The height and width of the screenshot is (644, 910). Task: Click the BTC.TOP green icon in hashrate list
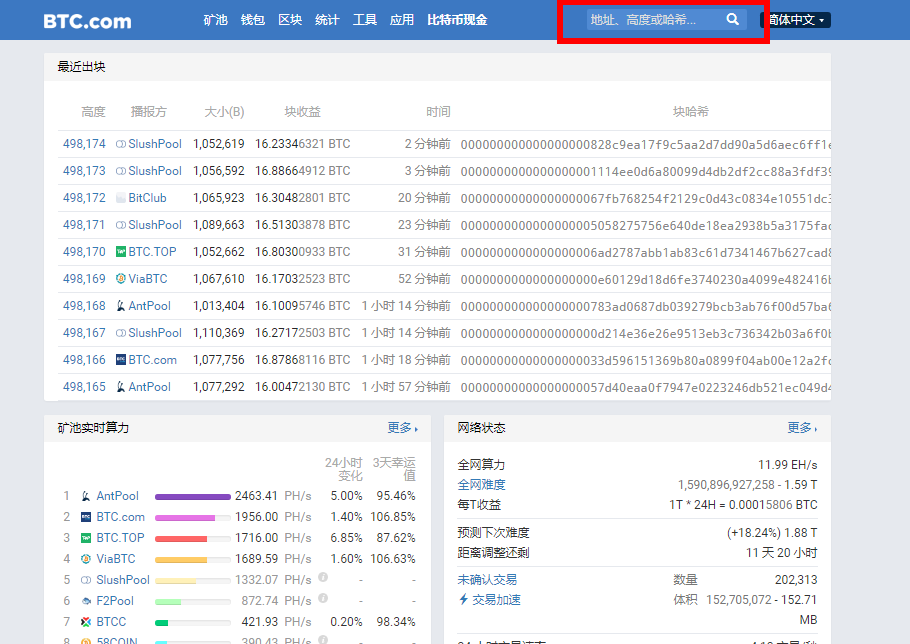(x=86, y=538)
